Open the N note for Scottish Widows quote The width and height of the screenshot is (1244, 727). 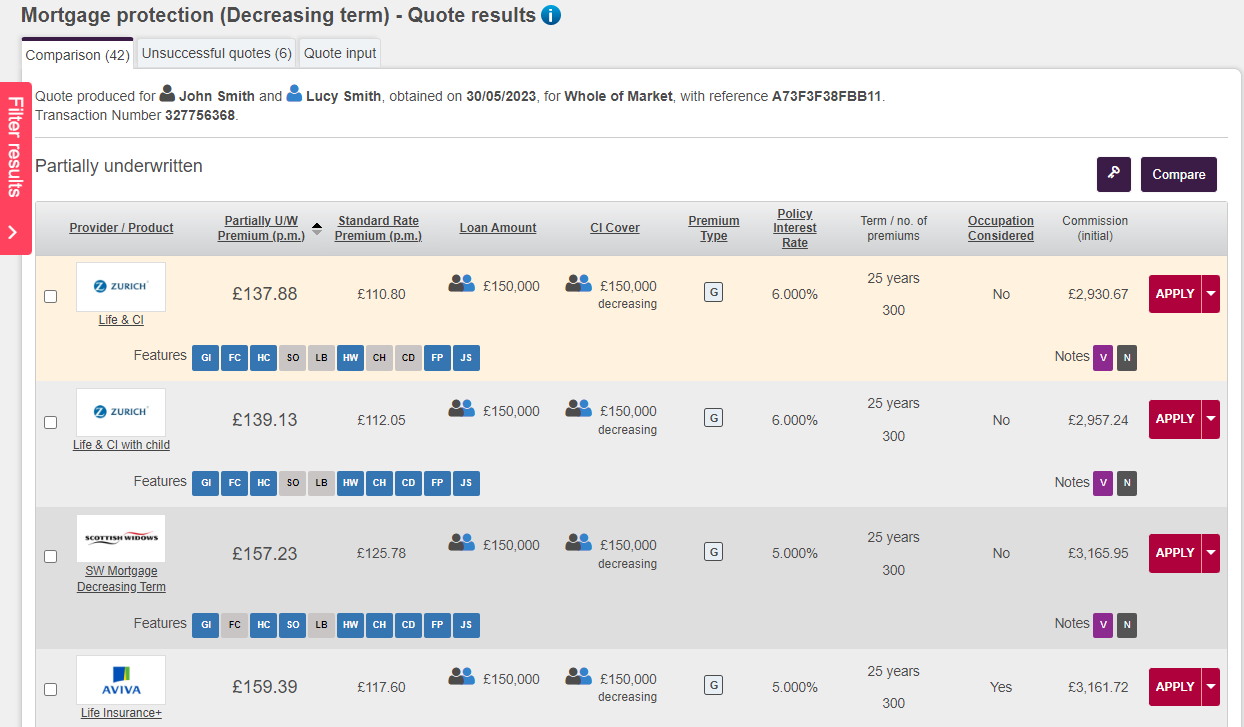tap(1127, 626)
